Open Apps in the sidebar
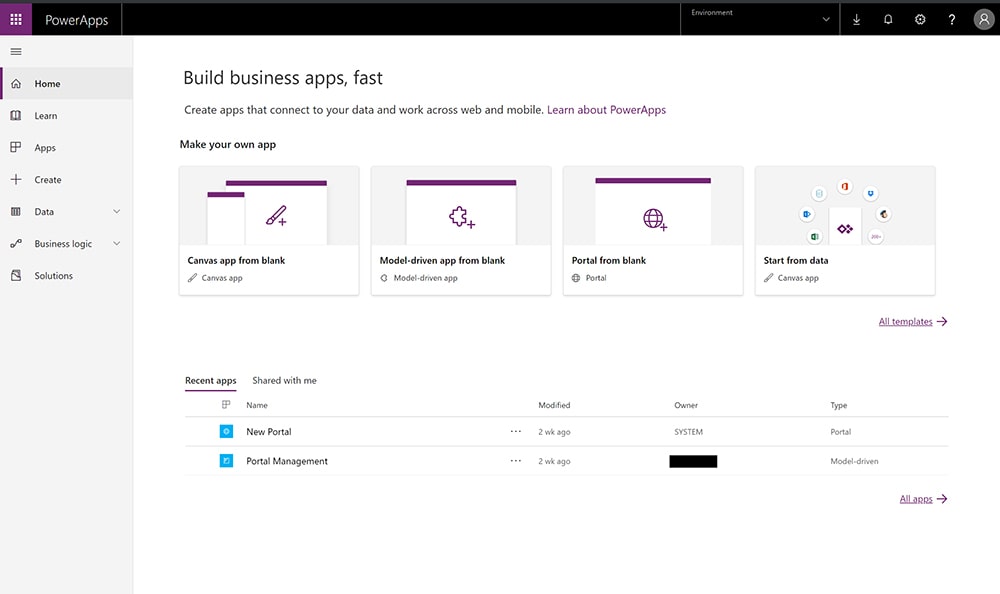Viewport: 1000px width, 594px height. tap(66, 147)
